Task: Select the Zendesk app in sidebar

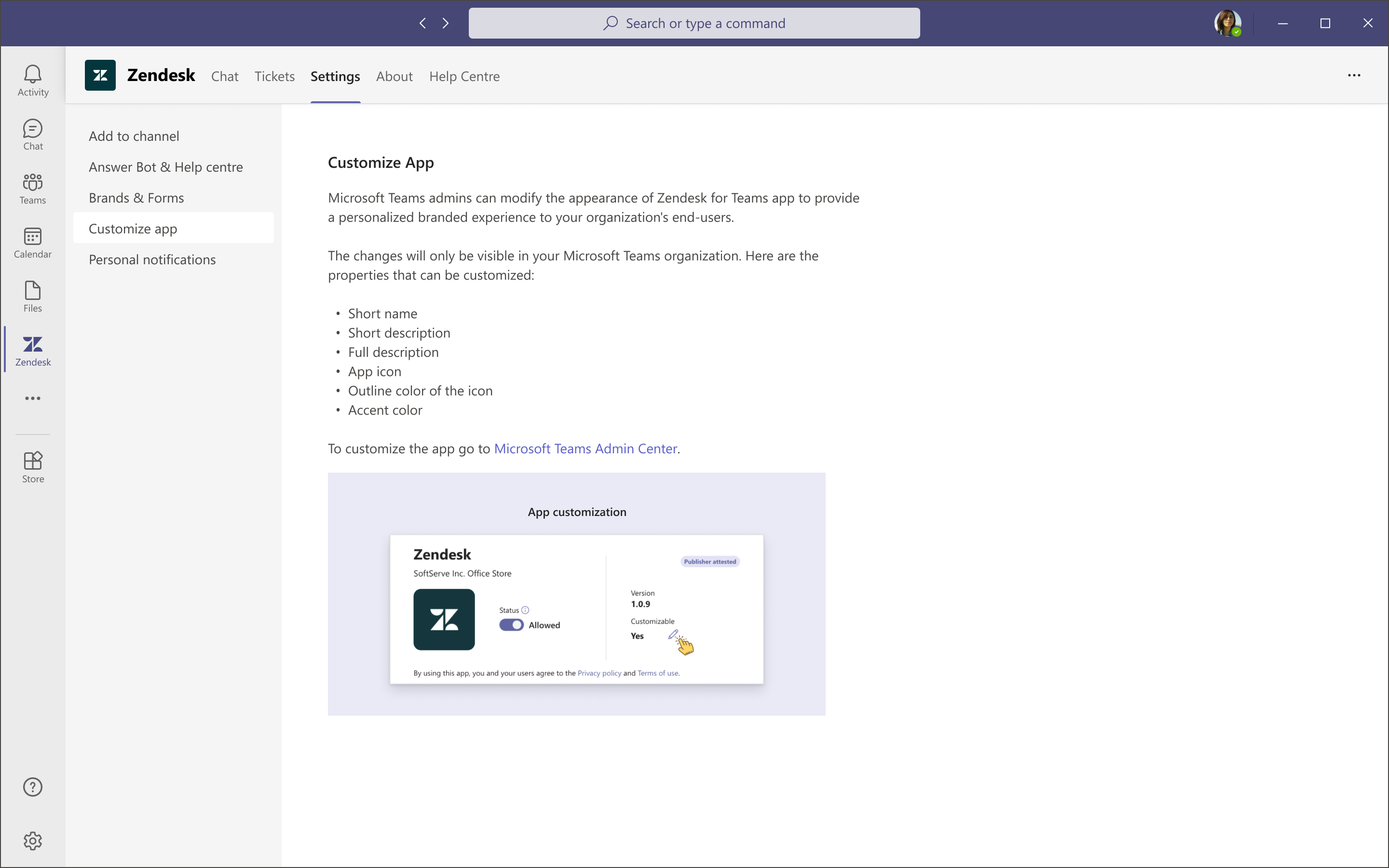Action: (x=33, y=350)
